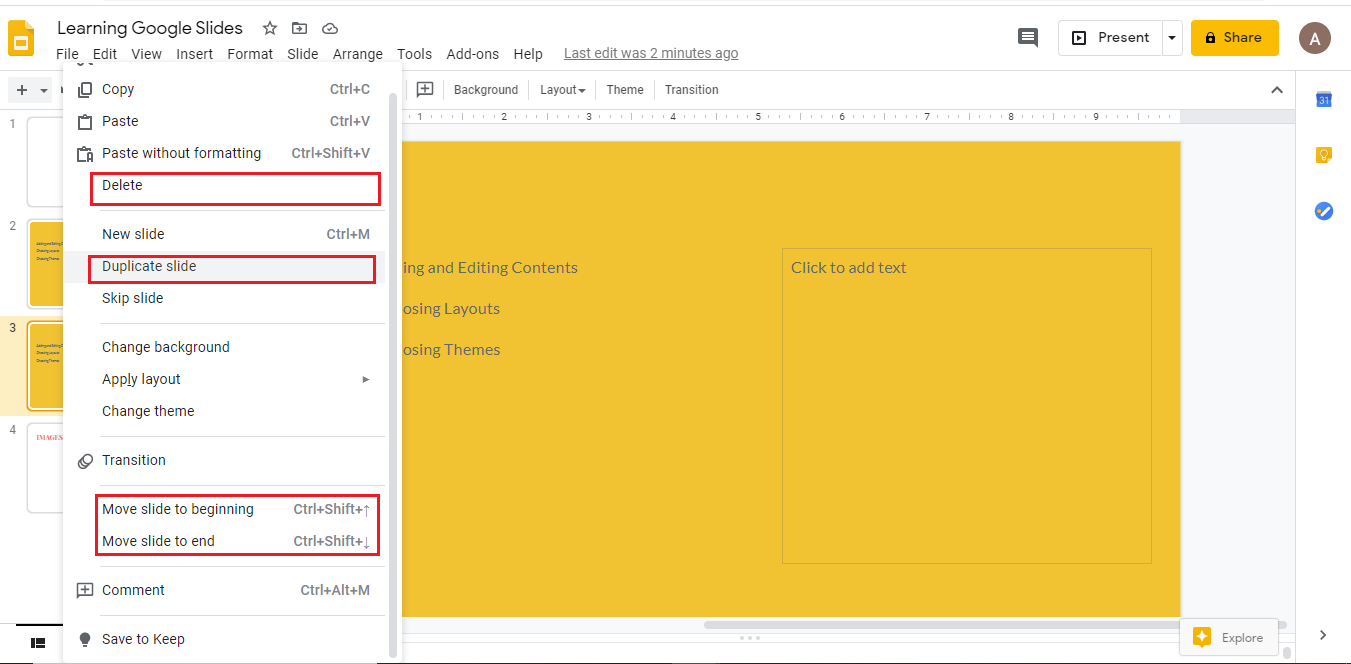Viewport: 1351px width, 664px height.
Task: Open the Format menu
Action: 250,54
